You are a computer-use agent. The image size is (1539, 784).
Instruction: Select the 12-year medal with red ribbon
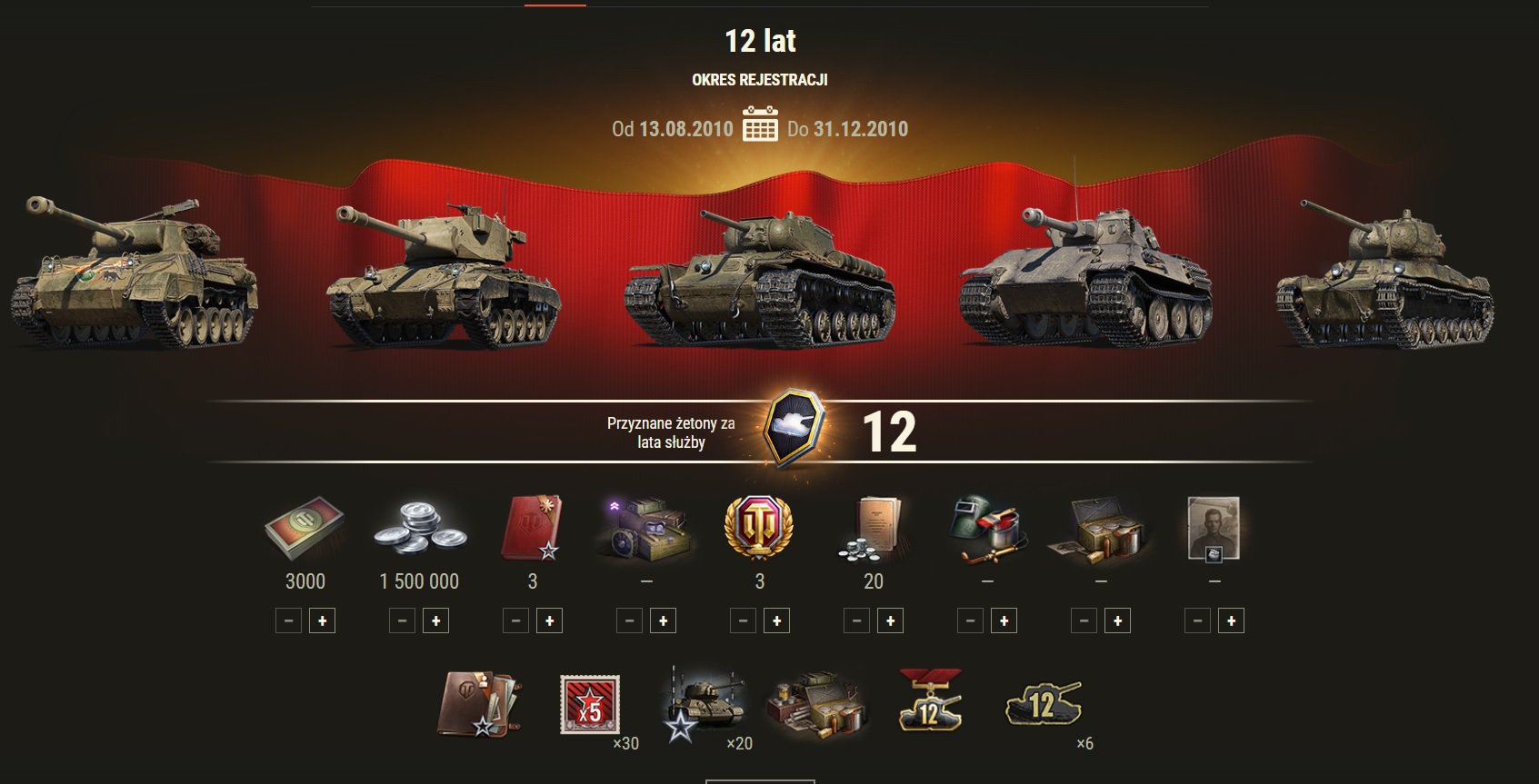click(x=928, y=700)
